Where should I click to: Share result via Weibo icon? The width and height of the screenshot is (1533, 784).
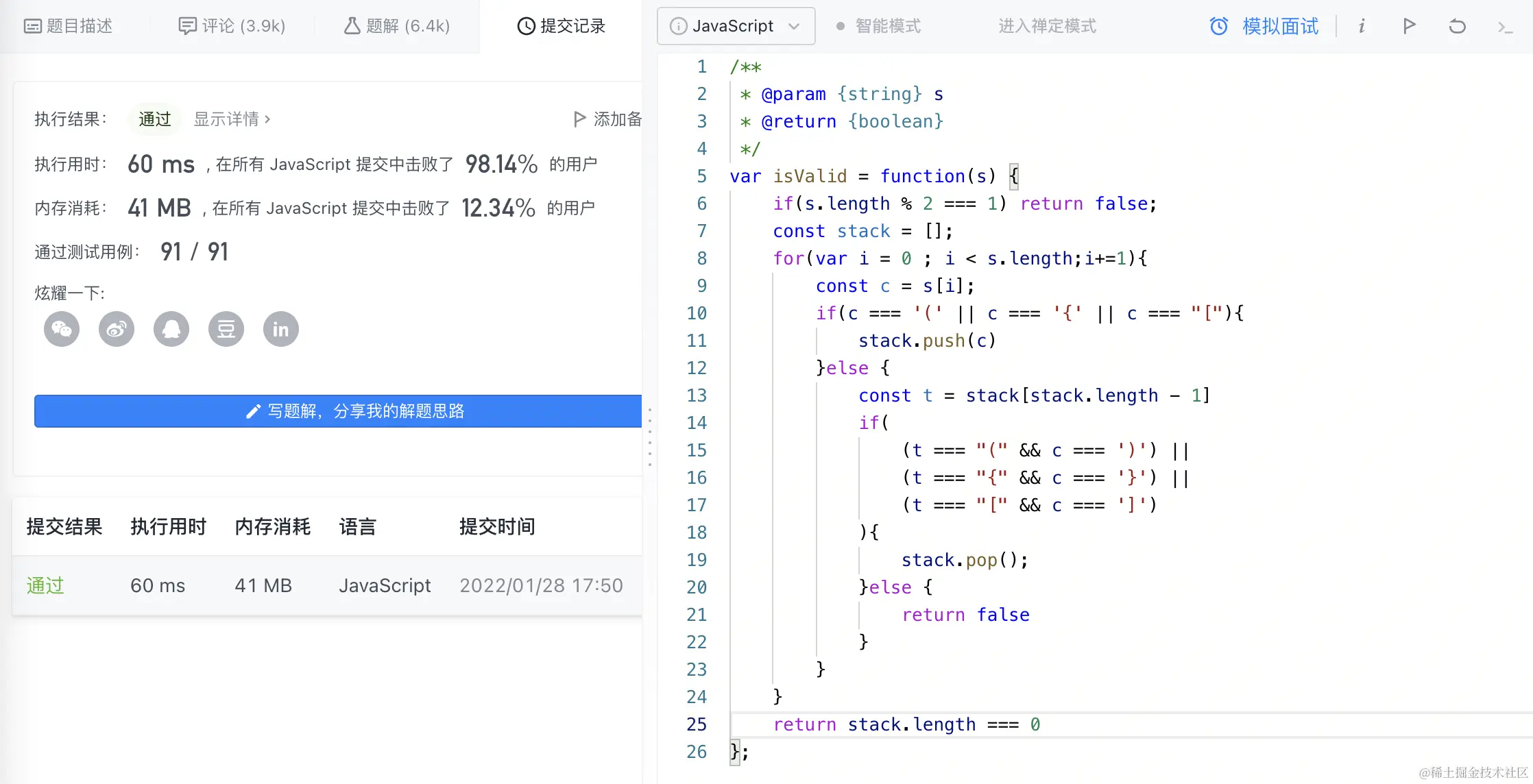click(117, 330)
